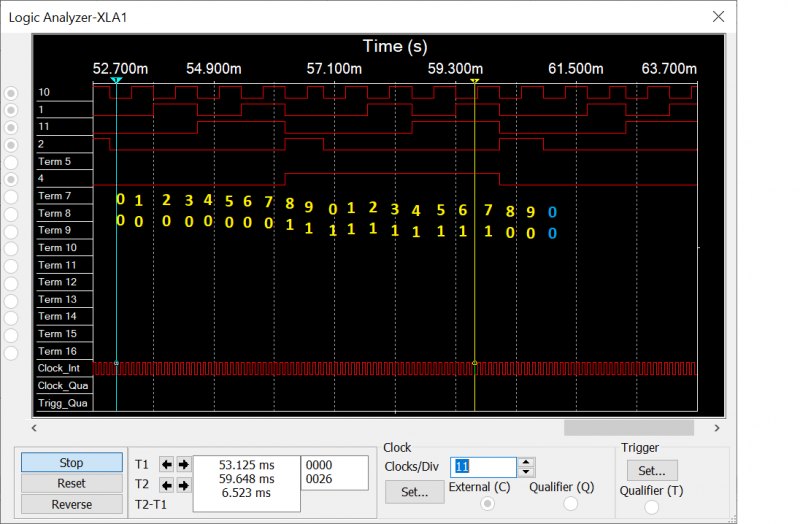This screenshot has width=800, height=524.
Task: Click the horizontal scrollbar right arrow
Action: 719,428
